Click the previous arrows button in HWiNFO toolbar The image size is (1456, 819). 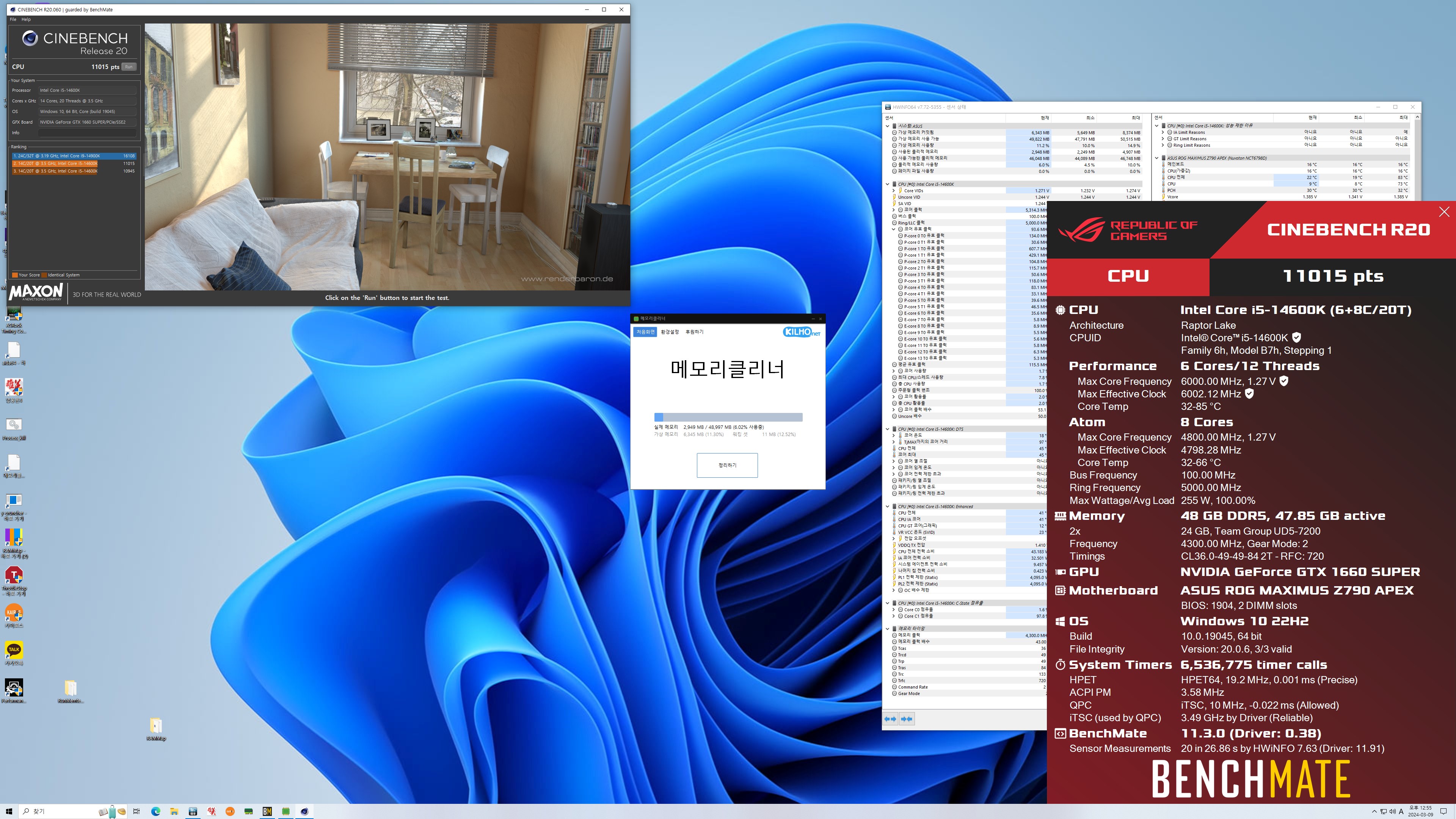pos(890,719)
